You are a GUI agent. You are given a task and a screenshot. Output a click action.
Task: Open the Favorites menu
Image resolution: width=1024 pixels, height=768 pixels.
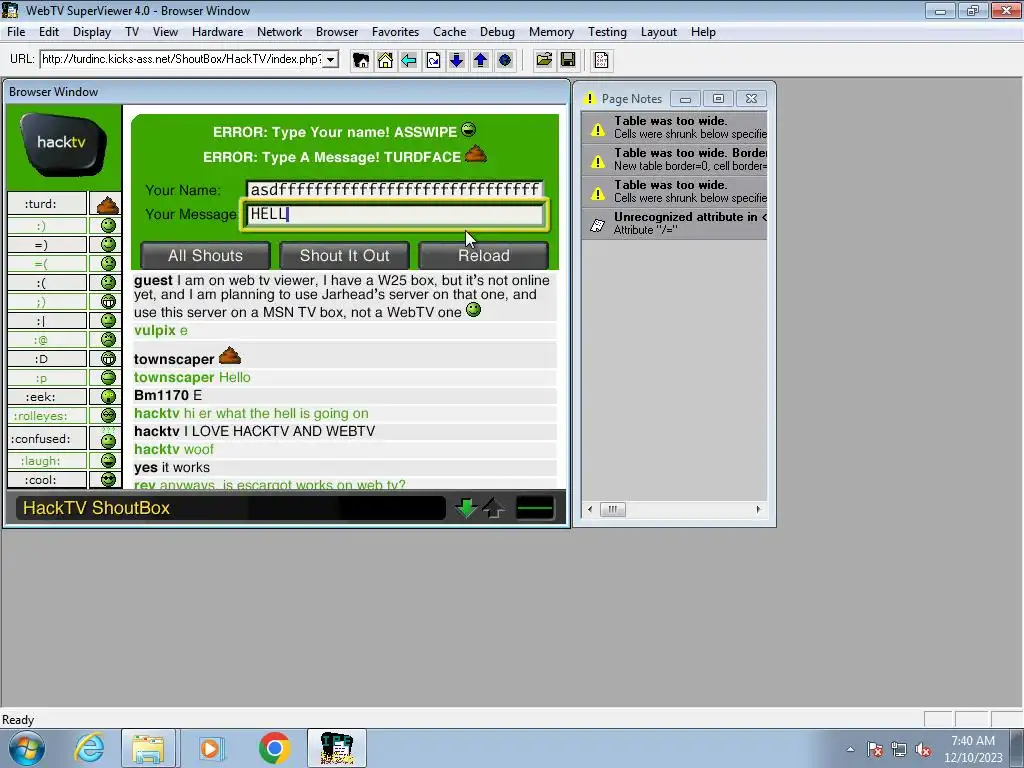point(395,32)
